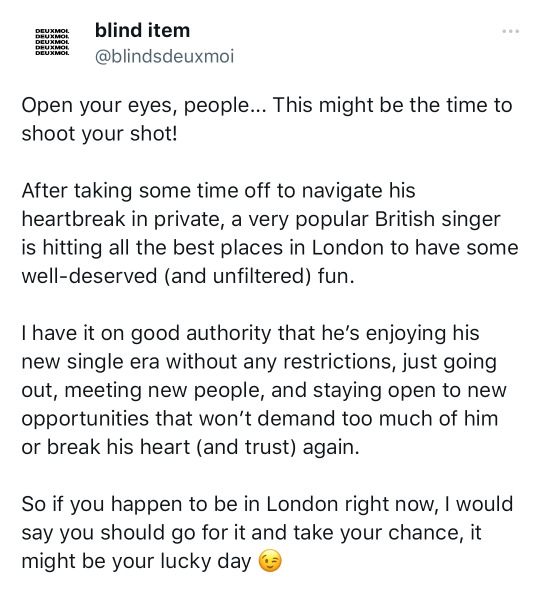Open the @blindsdeuxmoi handle link
540x595 pixels.
click(x=164, y=57)
